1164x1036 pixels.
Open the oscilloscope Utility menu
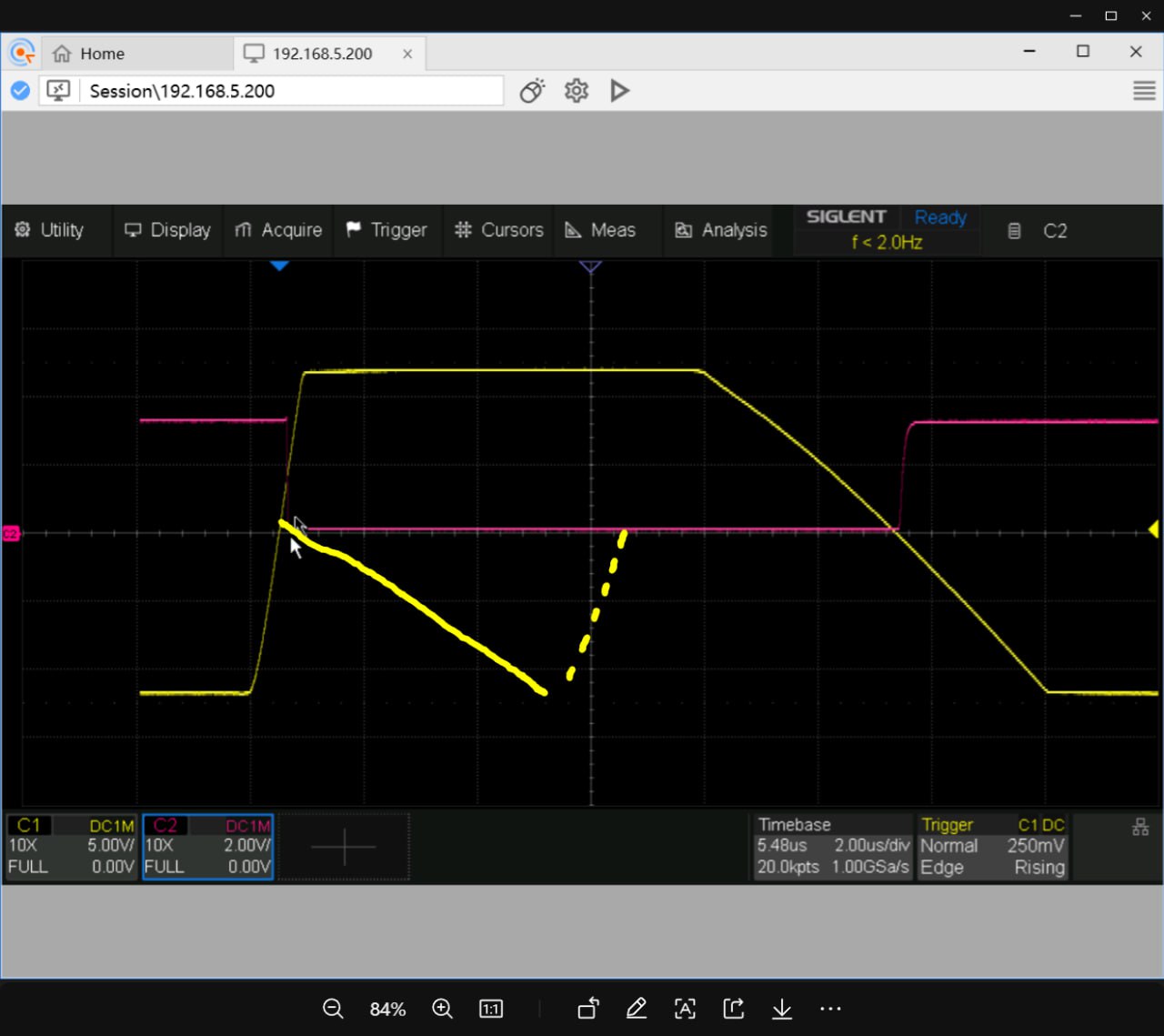(x=51, y=230)
